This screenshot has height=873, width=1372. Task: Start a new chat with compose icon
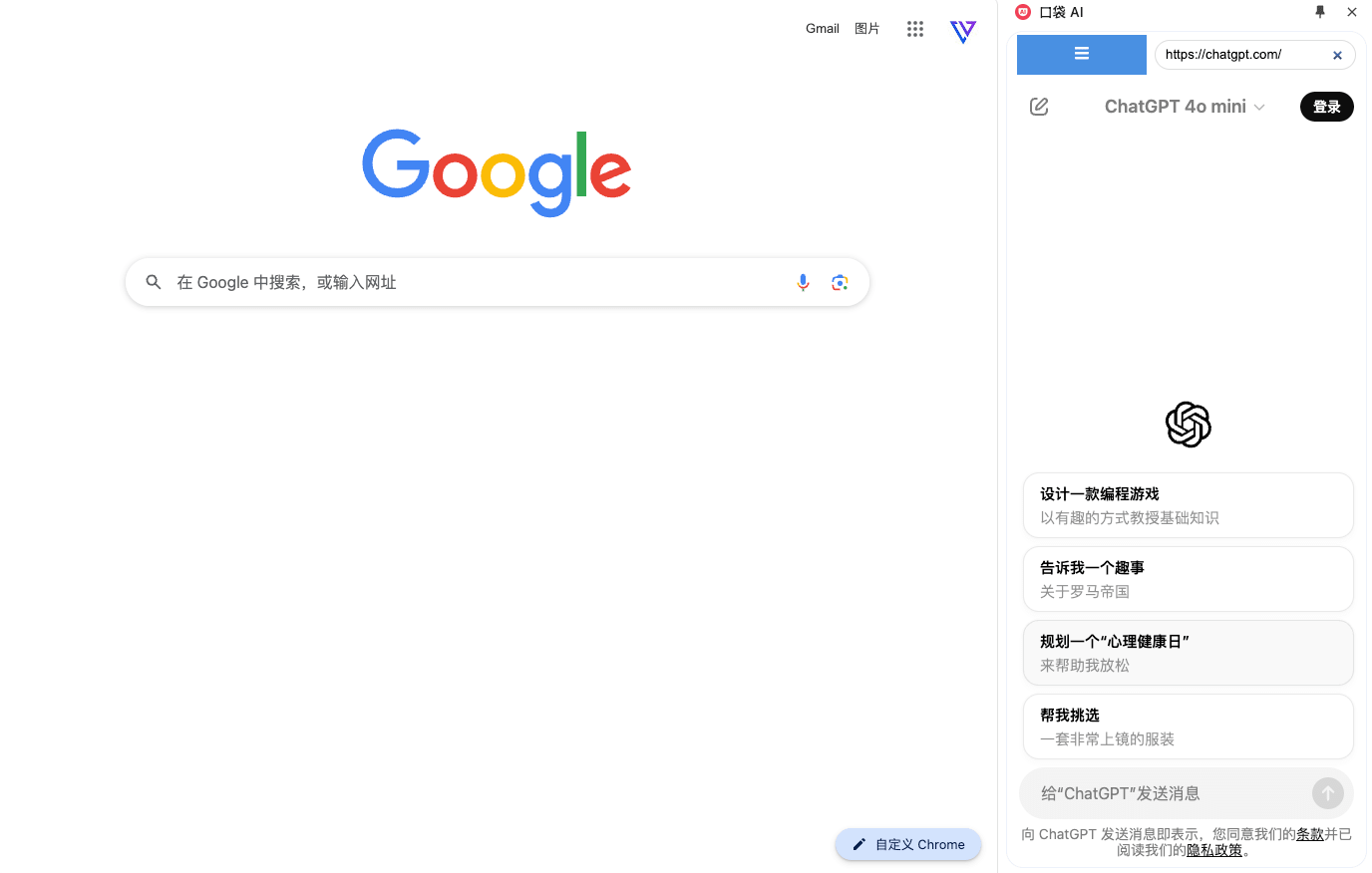tap(1039, 107)
